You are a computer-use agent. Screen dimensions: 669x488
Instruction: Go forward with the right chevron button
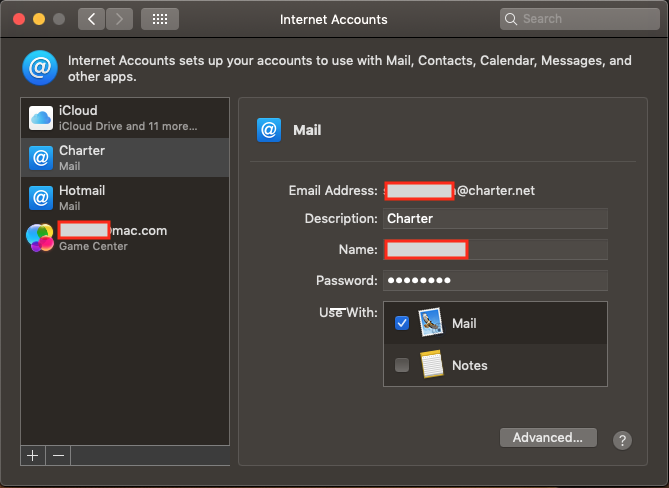[x=119, y=19]
